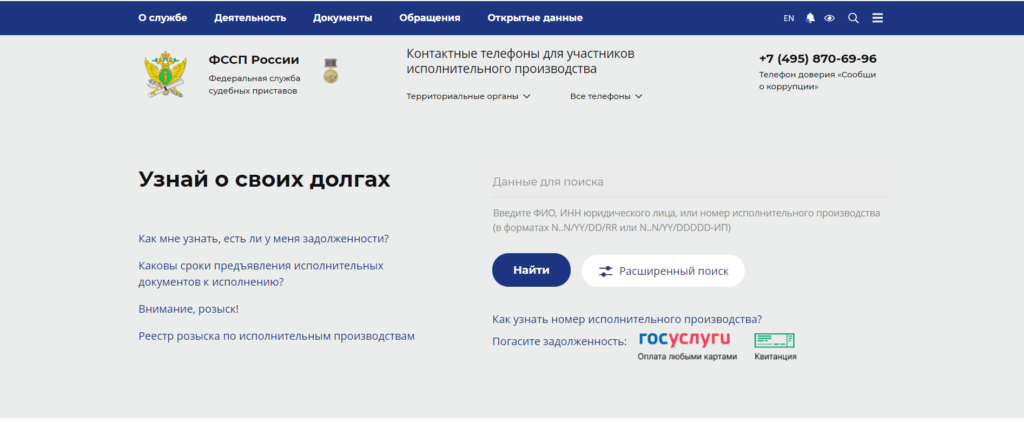Click the Данные для поиска input field
Screen dimensions: 1024x422
pos(688,183)
